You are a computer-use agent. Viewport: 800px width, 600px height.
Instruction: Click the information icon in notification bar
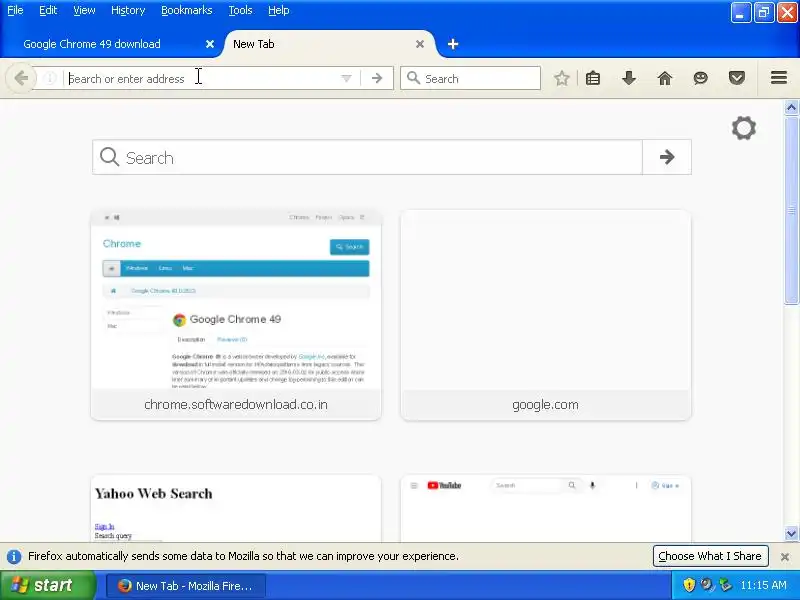[14, 556]
